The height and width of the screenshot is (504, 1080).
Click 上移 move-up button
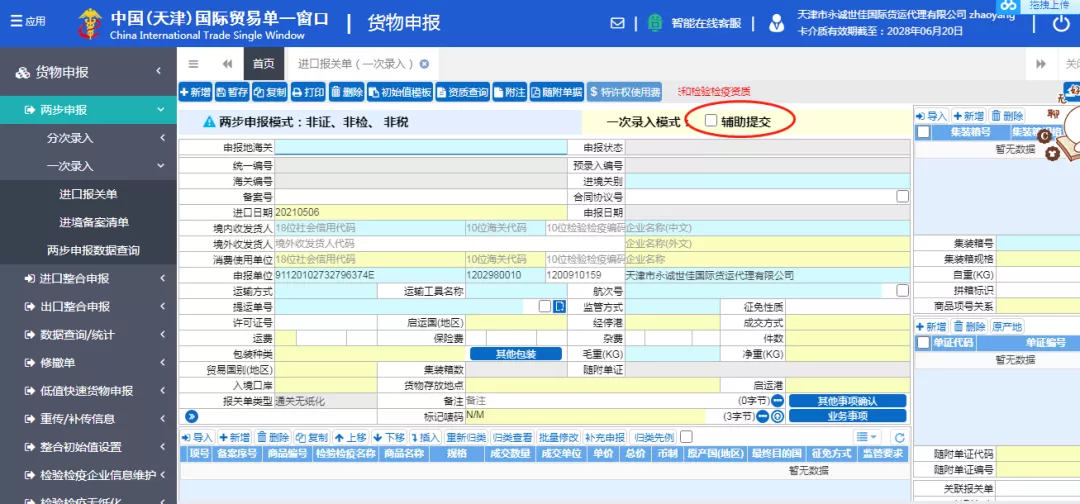point(351,437)
